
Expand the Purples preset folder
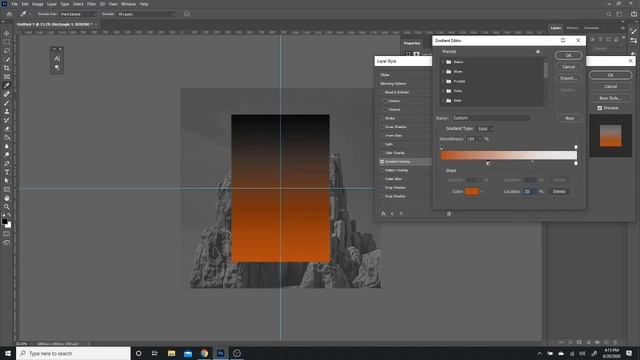pos(443,81)
